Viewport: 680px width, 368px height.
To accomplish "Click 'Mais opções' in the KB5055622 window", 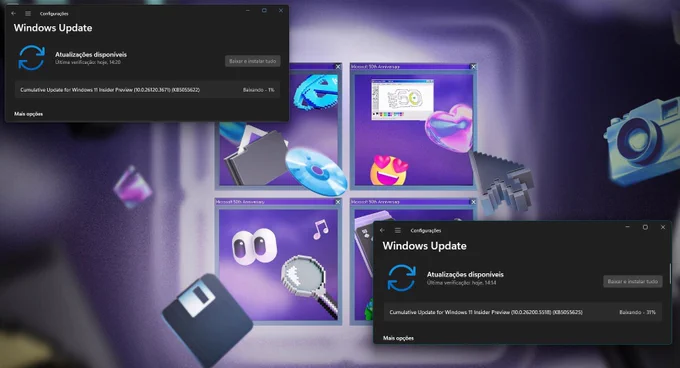I will (29, 114).
